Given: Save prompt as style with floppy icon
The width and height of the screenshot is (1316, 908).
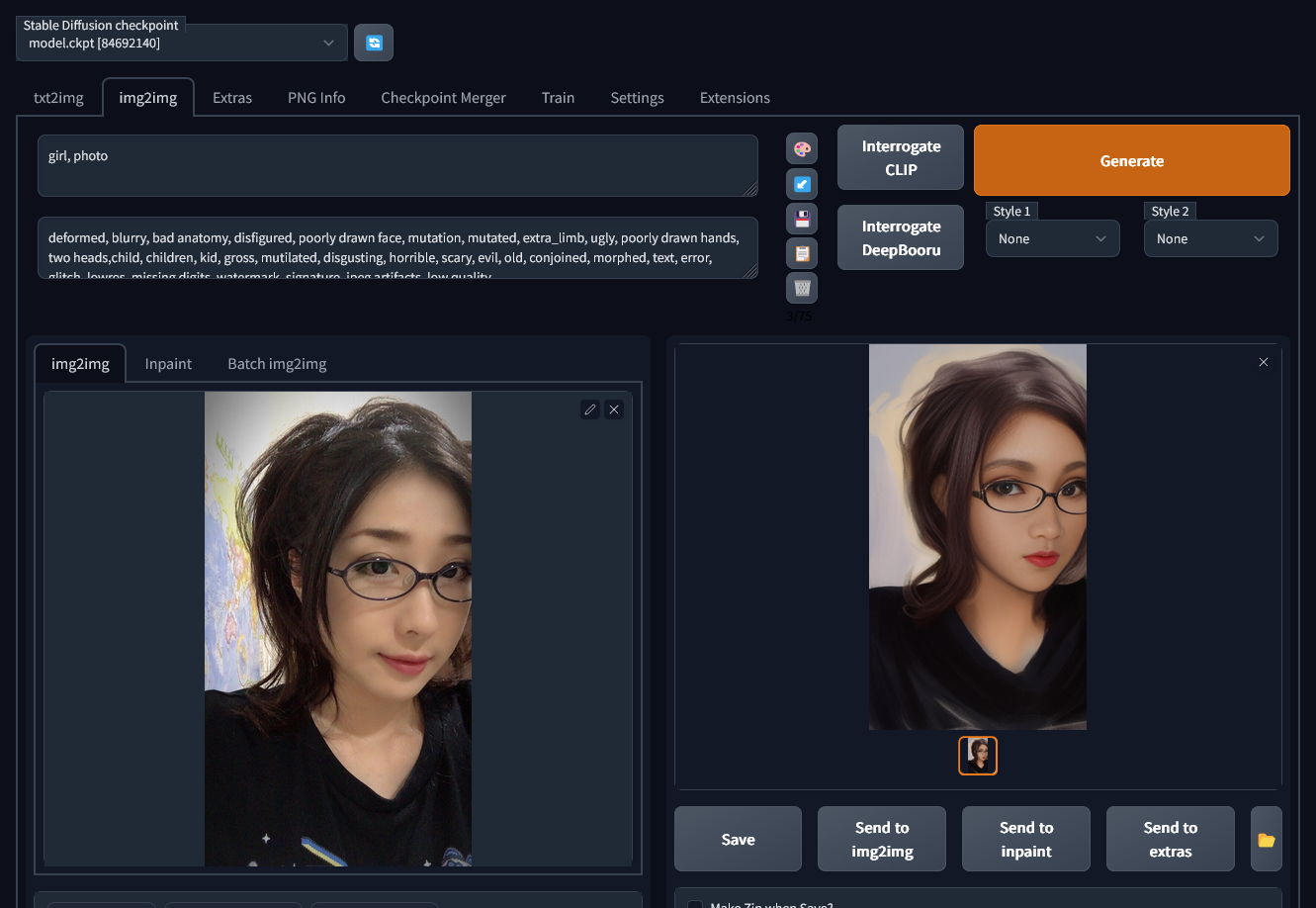Looking at the screenshot, I should (x=802, y=219).
